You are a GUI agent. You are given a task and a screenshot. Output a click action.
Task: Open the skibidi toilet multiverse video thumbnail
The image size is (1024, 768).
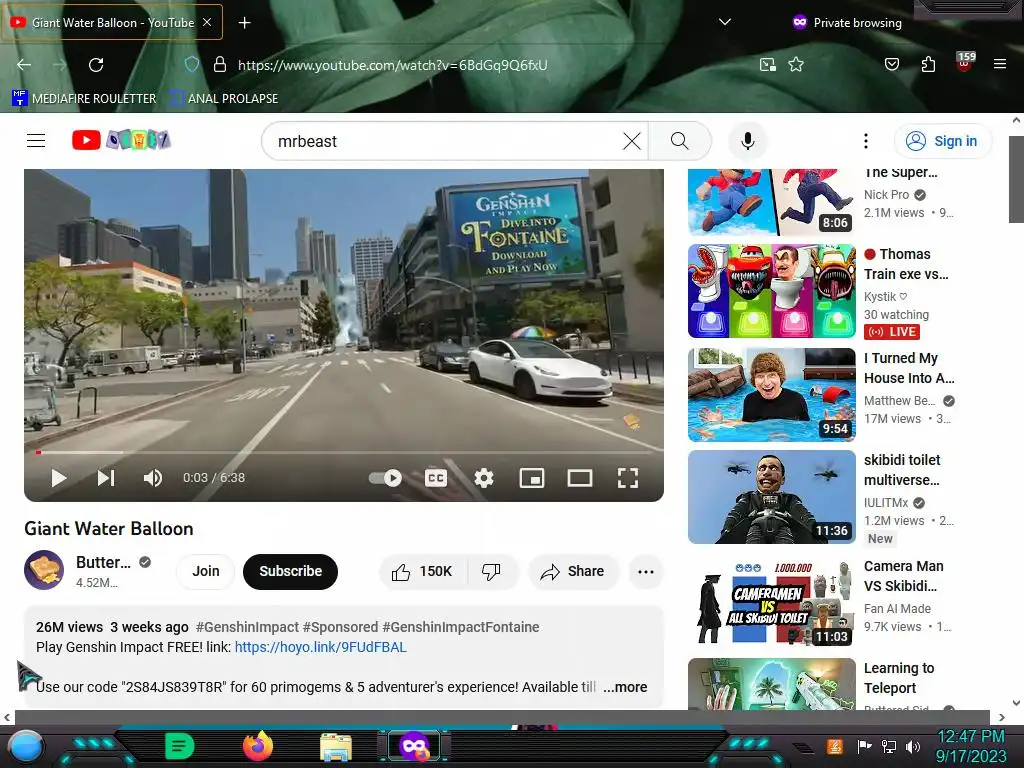771,497
